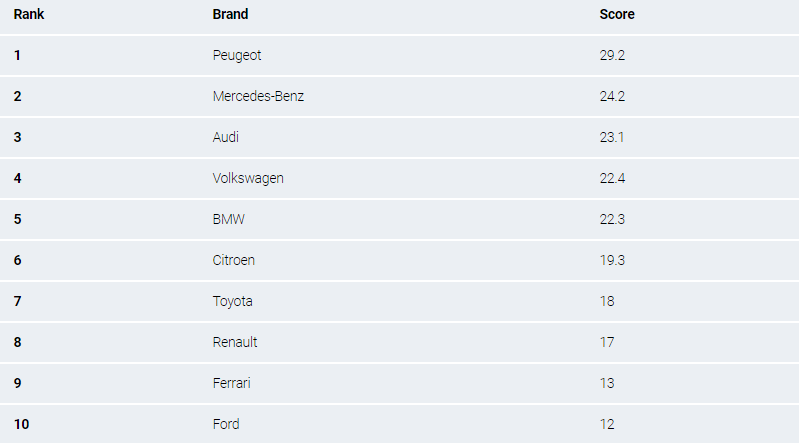Click the Ford brand name
799x443 pixels.
pos(226,424)
